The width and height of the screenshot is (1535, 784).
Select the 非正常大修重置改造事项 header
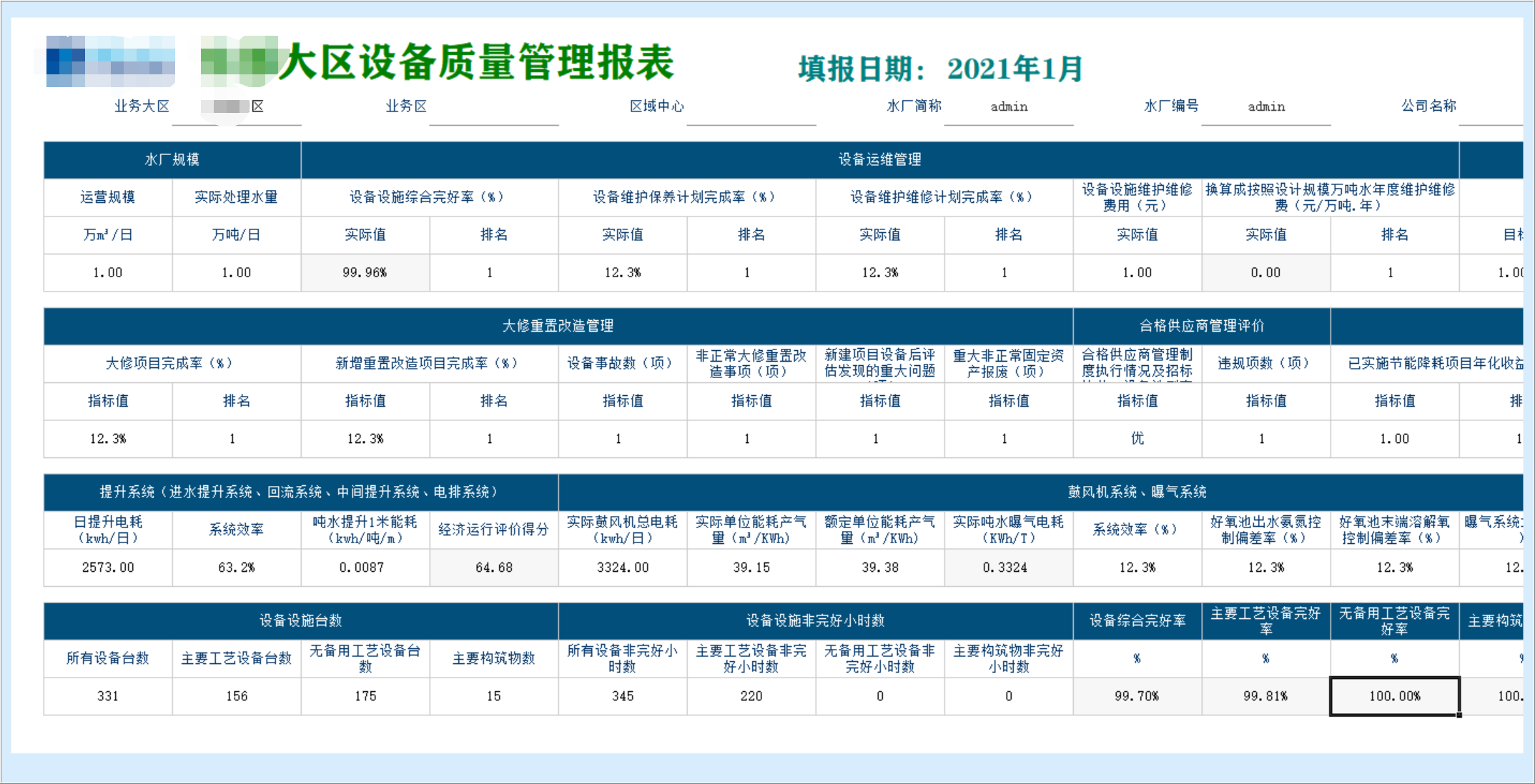click(751, 364)
